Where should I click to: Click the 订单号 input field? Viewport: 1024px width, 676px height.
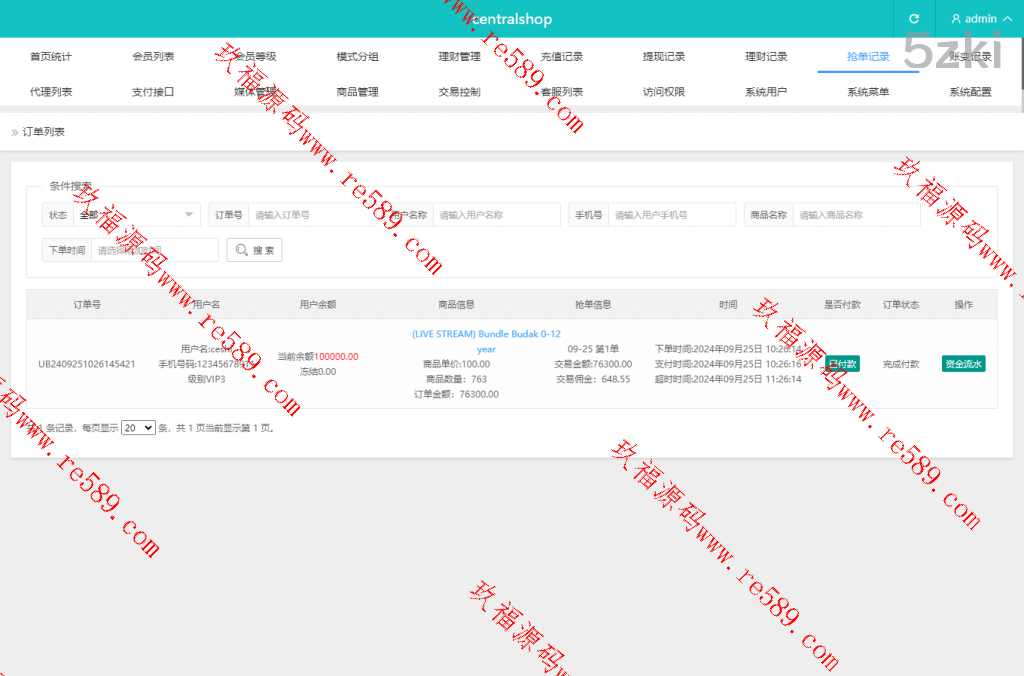point(312,215)
